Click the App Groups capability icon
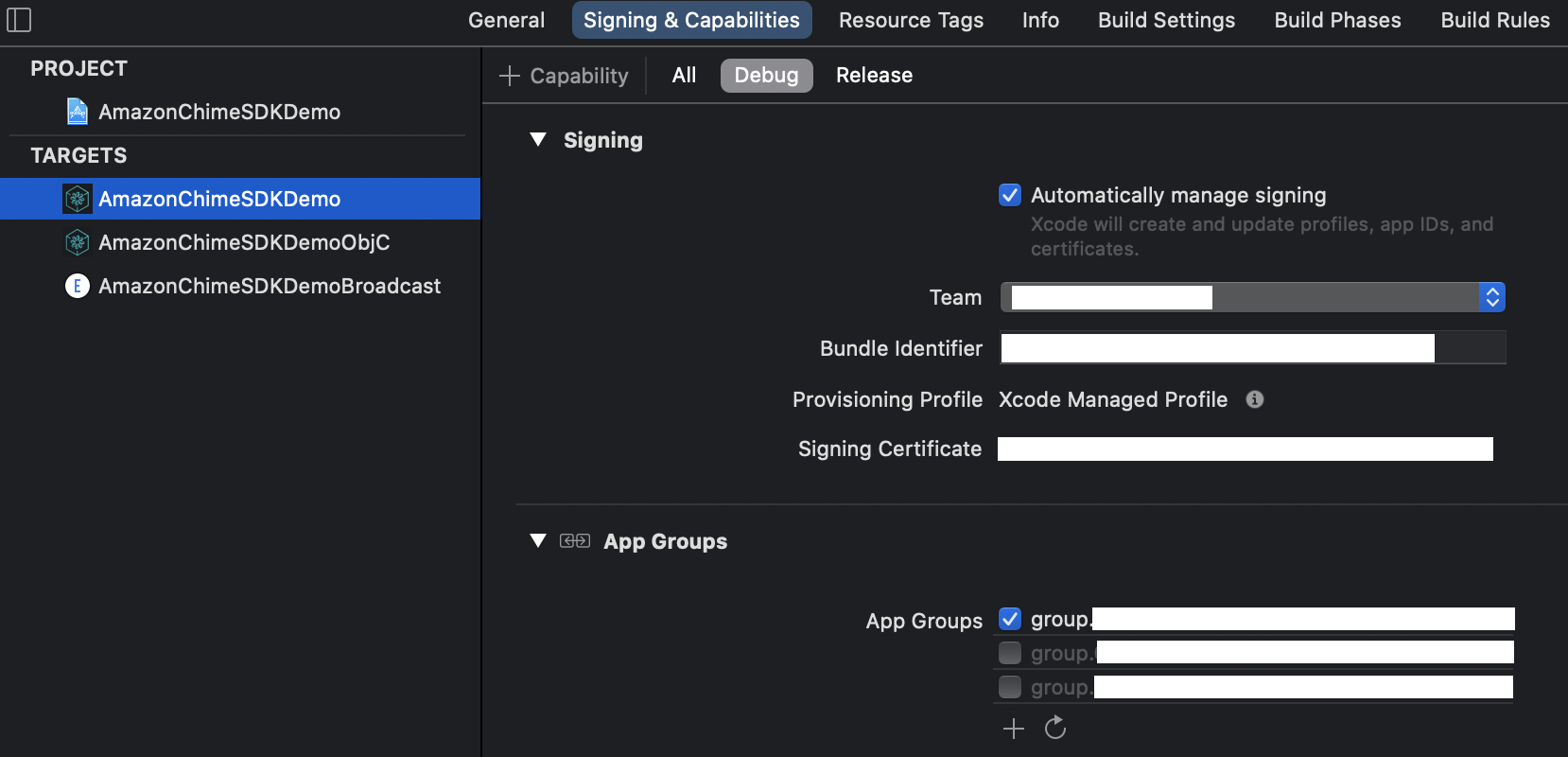Image resolution: width=1568 pixels, height=757 pixels. (x=575, y=541)
